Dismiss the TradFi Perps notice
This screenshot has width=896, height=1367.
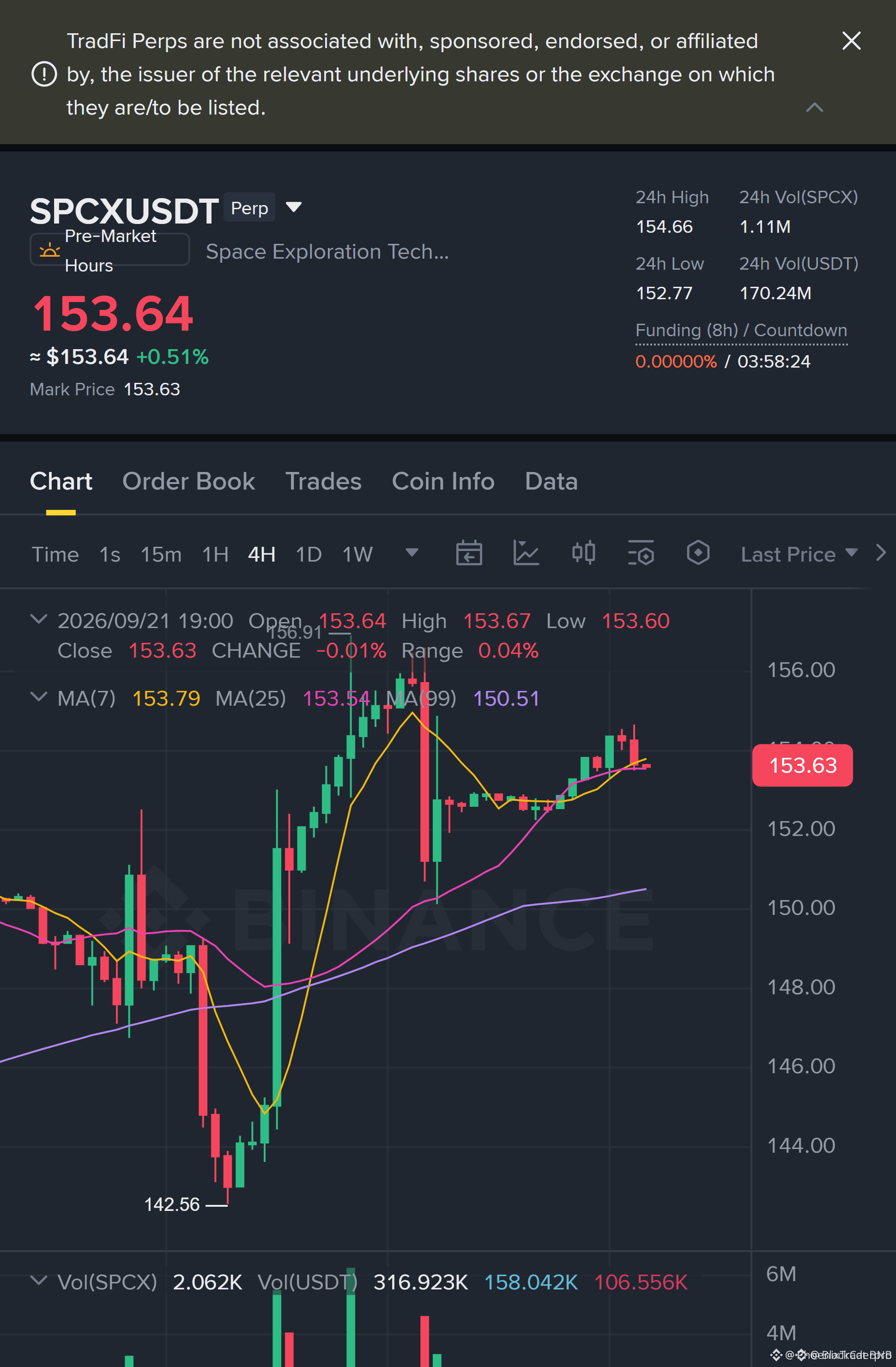tap(851, 41)
